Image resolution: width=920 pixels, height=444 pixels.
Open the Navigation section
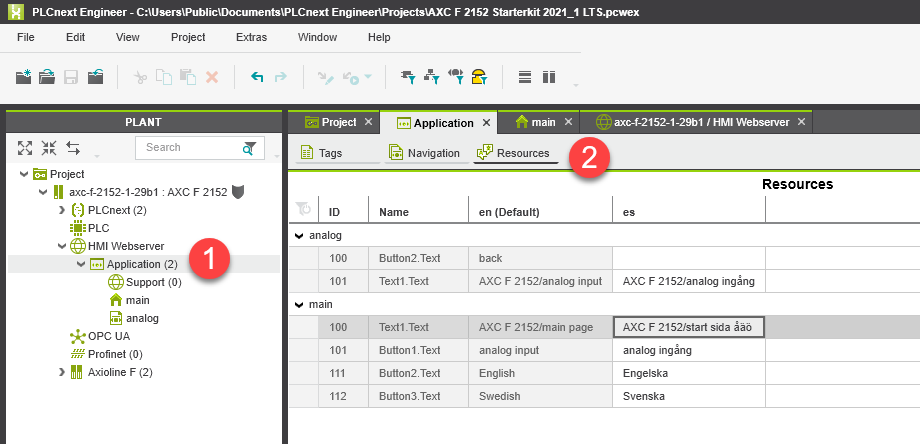[424, 153]
